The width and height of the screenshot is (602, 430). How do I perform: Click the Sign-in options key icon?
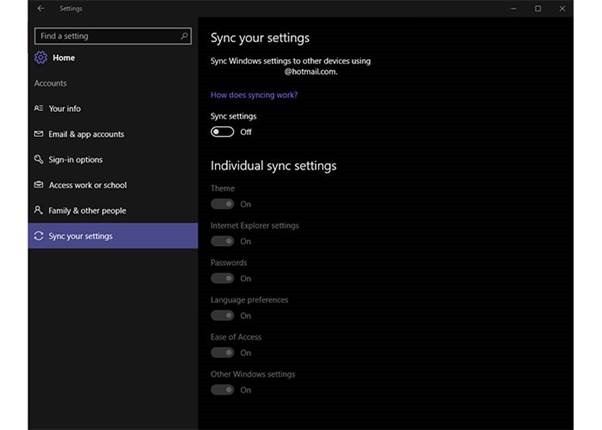[39, 159]
